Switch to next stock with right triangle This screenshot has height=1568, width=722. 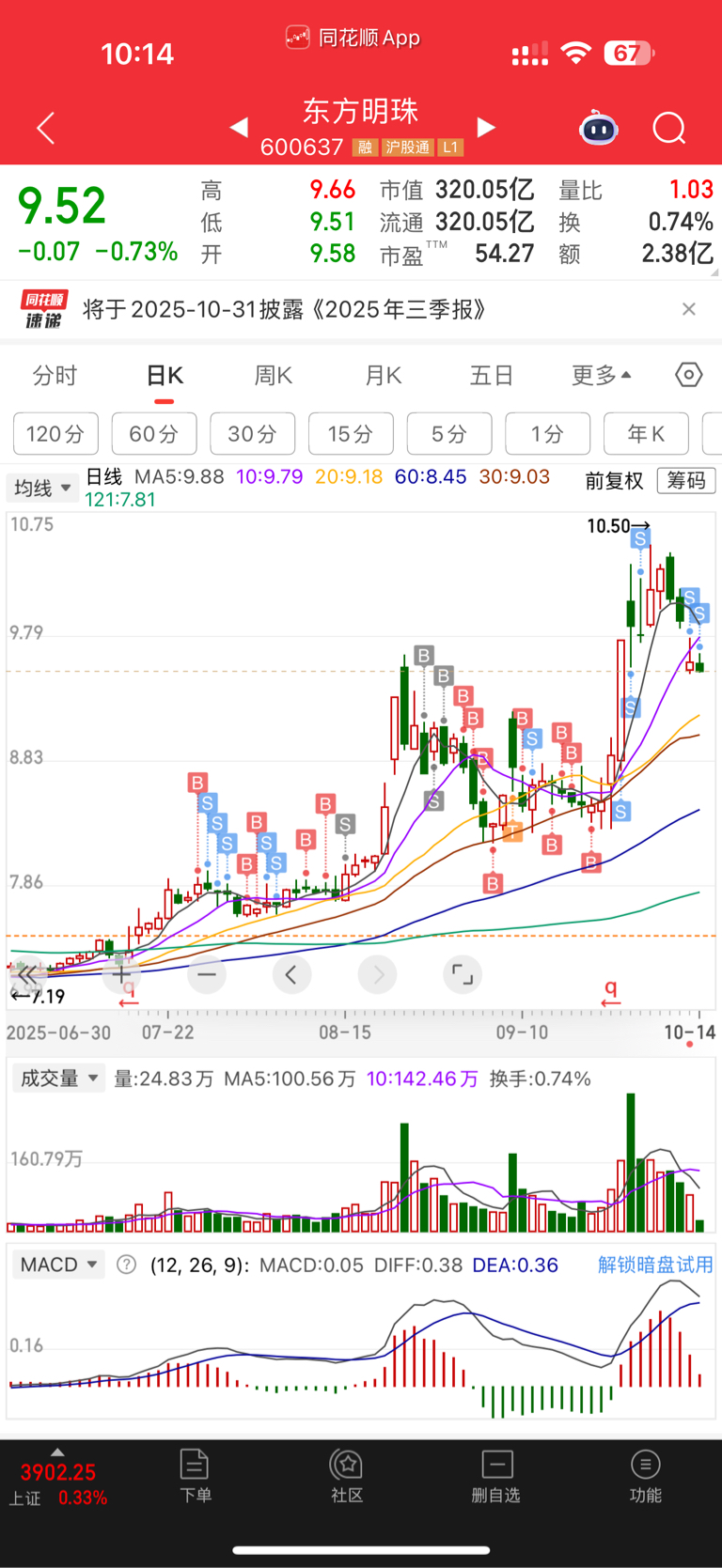click(x=486, y=127)
